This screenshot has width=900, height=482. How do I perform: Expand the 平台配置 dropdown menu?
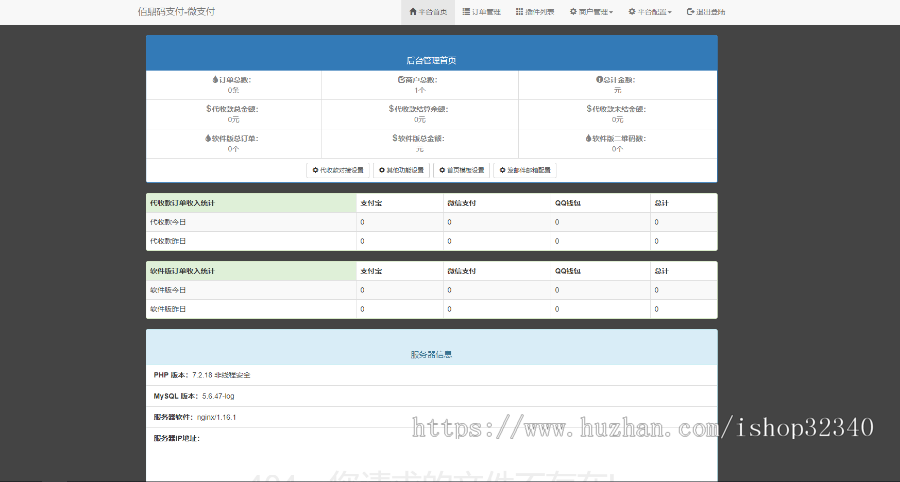650,11
